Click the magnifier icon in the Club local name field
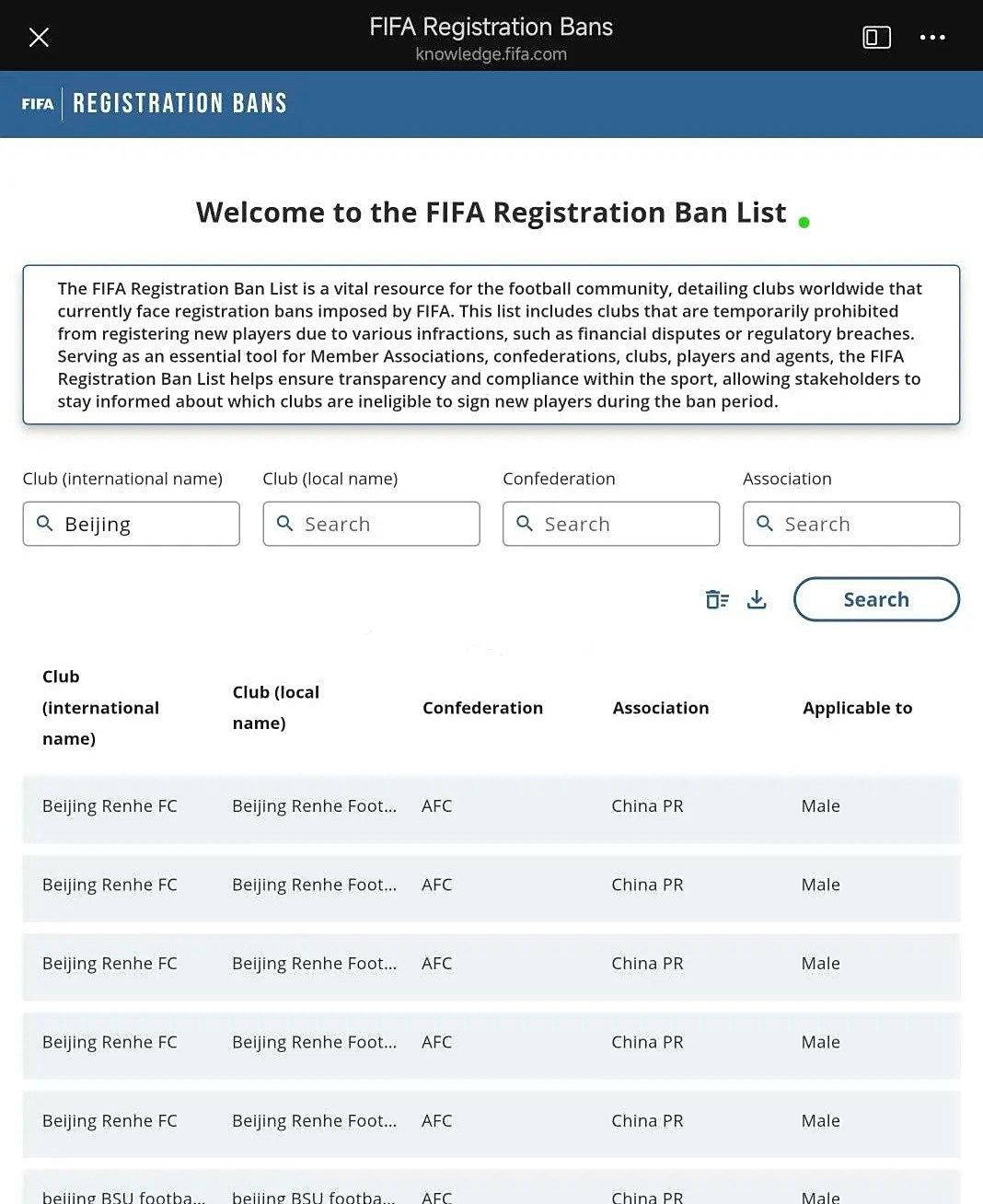Image resolution: width=983 pixels, height=1204 pixels. 284,523
